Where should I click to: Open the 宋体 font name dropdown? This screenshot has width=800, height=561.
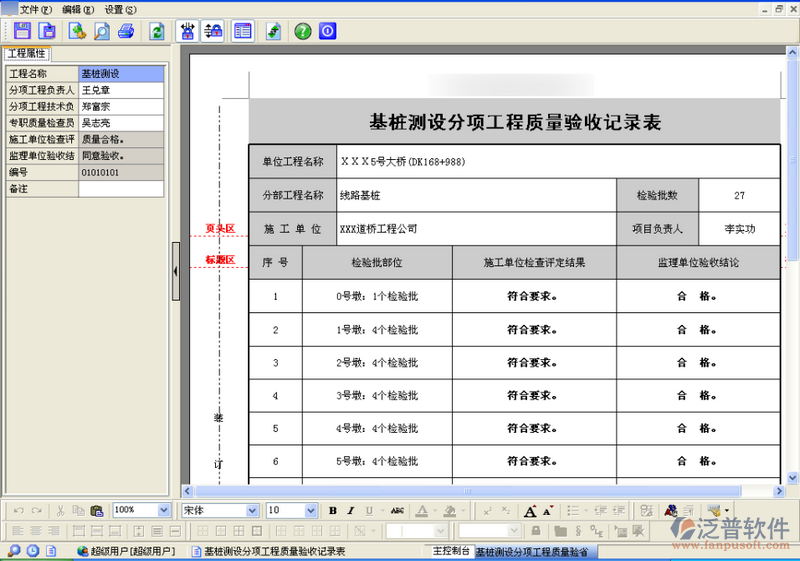[252, 510]
